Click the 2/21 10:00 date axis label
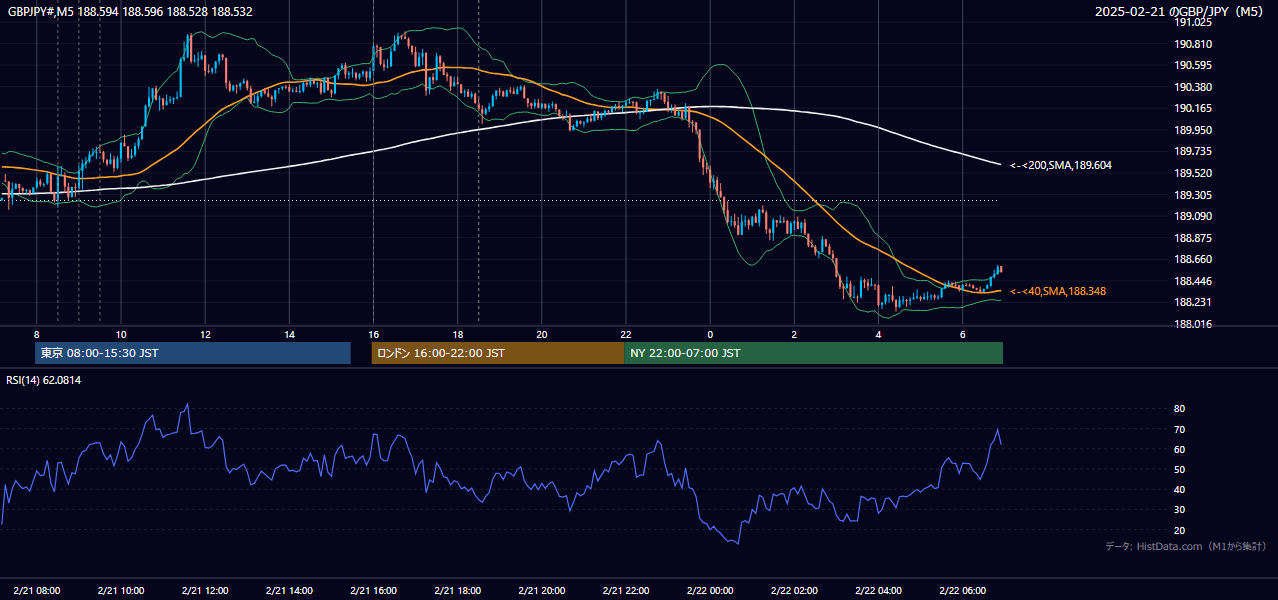Image resolution: width=1278 pixels, height=600 pixels. (x=121, y=590)
